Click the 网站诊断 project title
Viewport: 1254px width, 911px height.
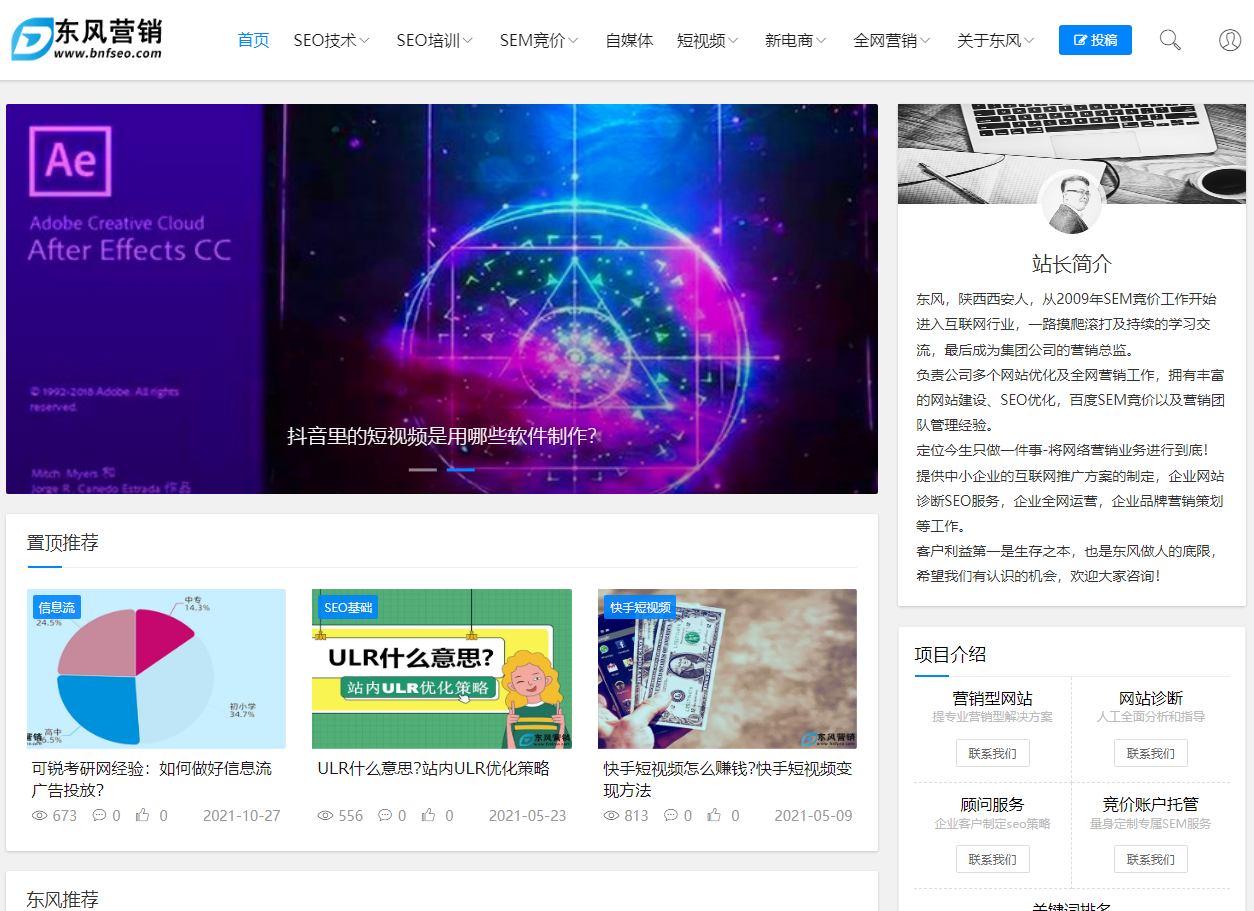pyautogui.click(x=1151, y=697)
